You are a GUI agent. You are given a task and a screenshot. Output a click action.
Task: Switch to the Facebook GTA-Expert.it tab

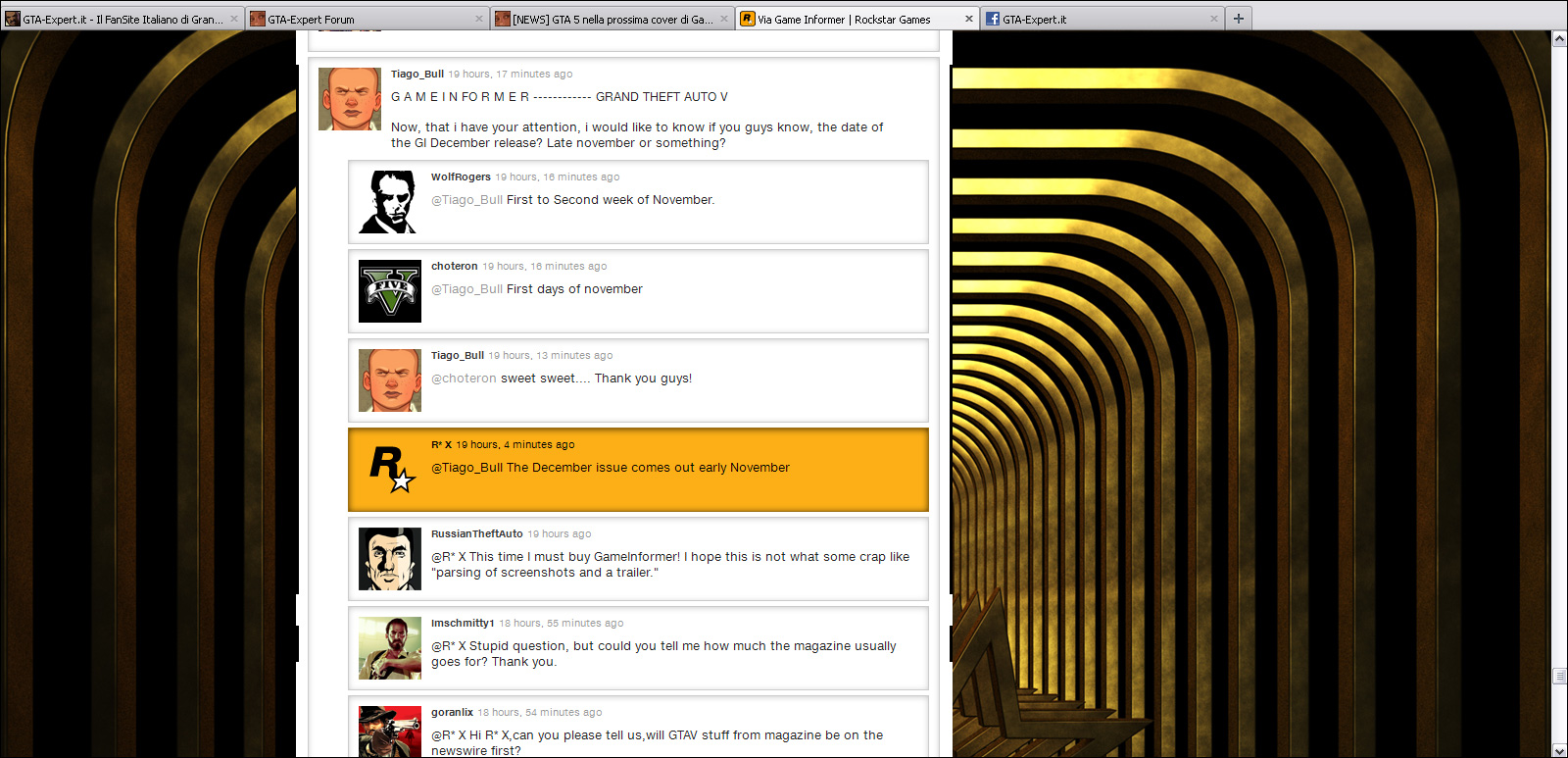click(x=1102, y=19)
